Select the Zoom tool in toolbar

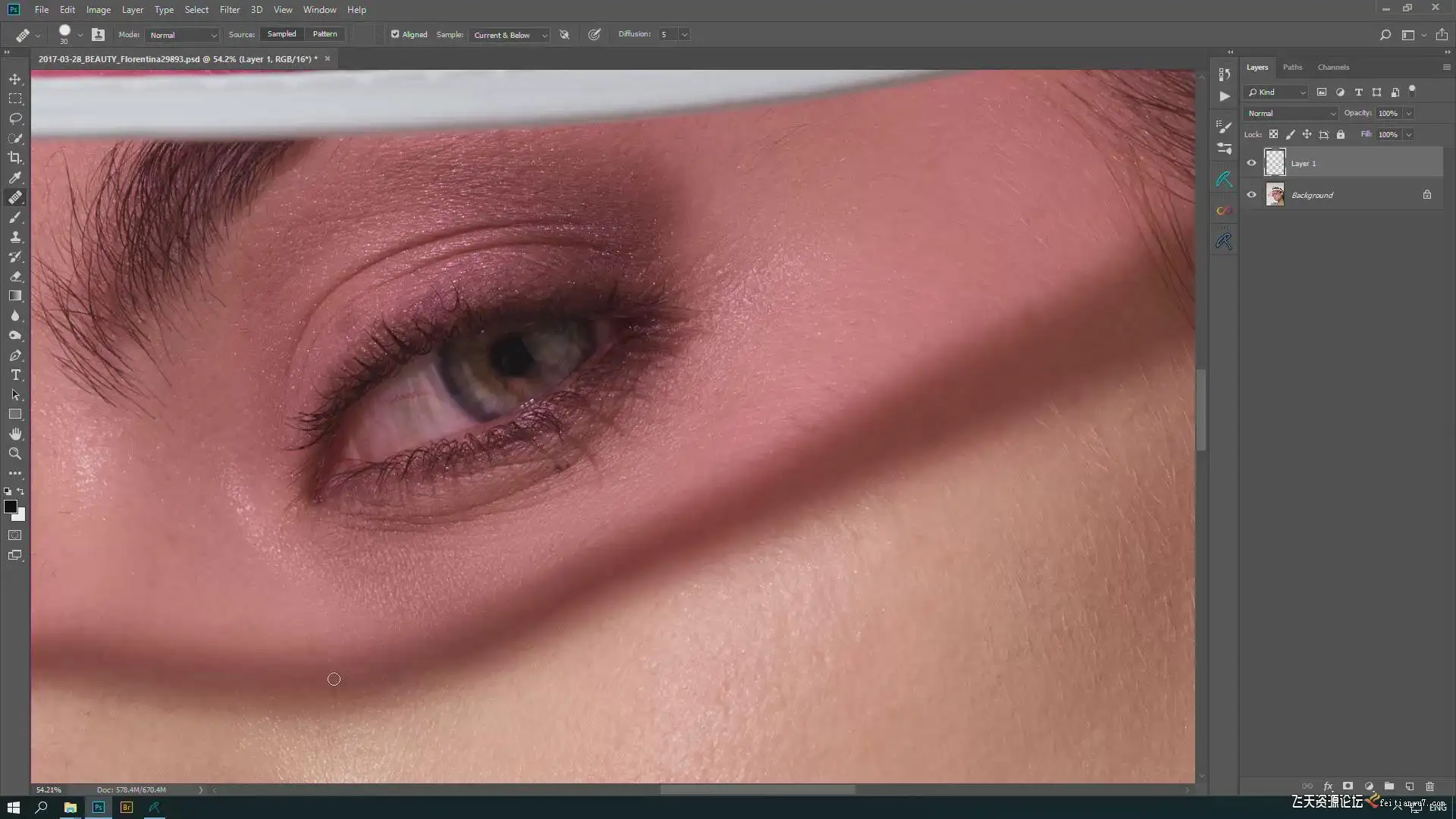pos(15,453)
